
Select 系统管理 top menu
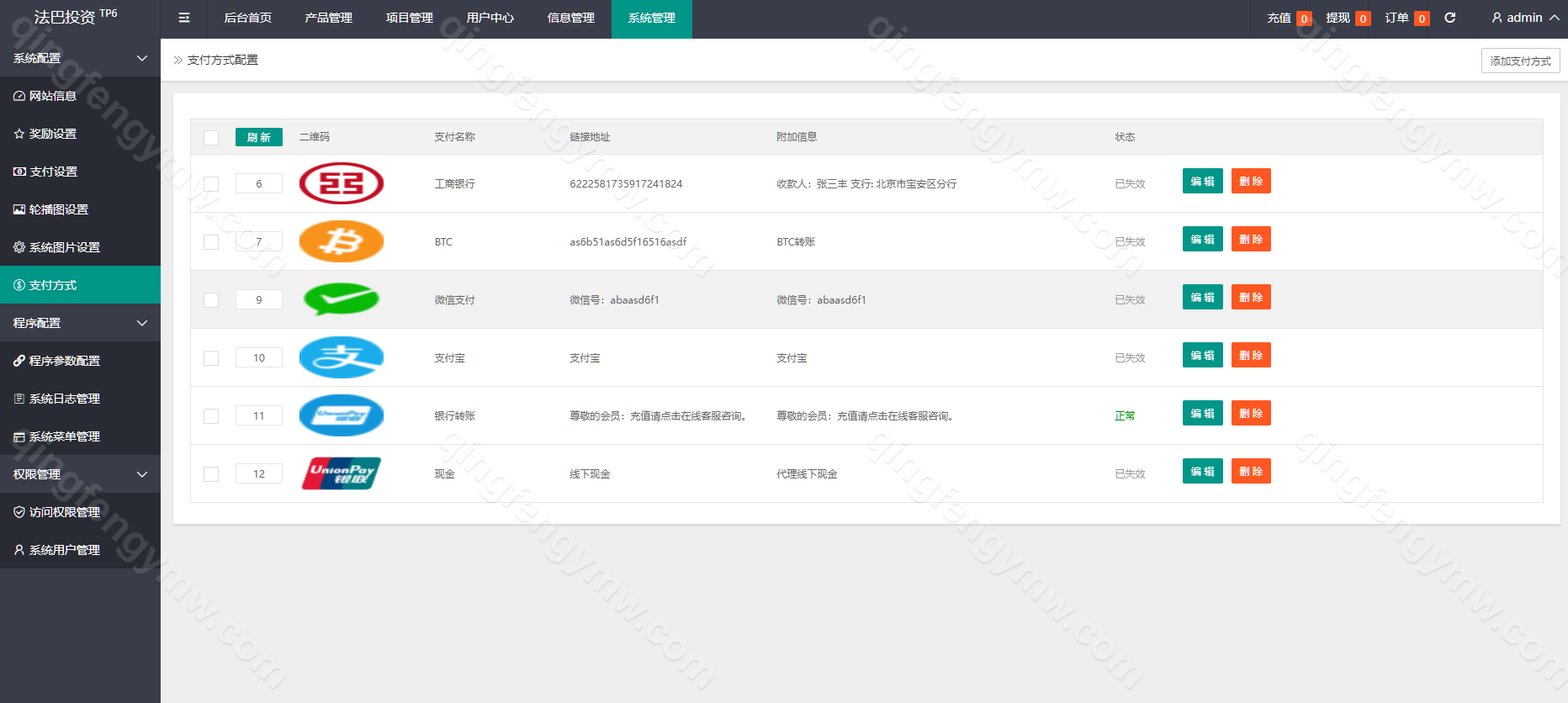pos(652,18)
